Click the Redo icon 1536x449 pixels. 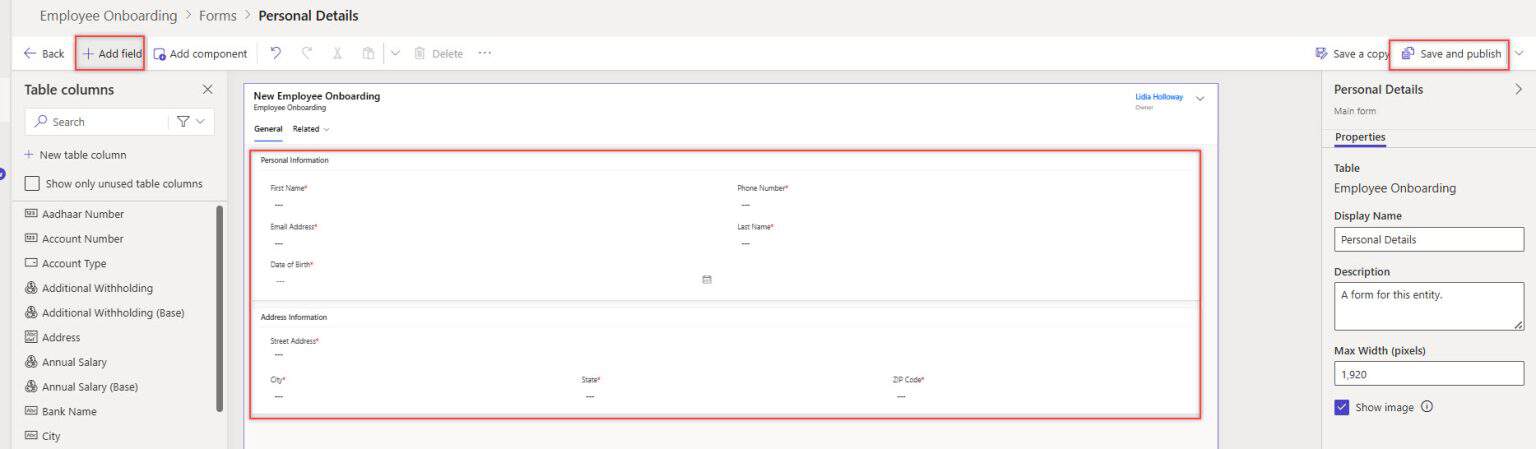307,53
